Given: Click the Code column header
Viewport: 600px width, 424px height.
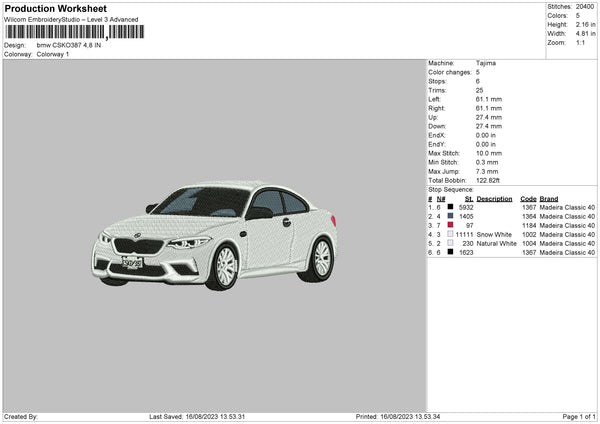Looking at the screenshot, I should pyautogui.click(x=528, y=198).
